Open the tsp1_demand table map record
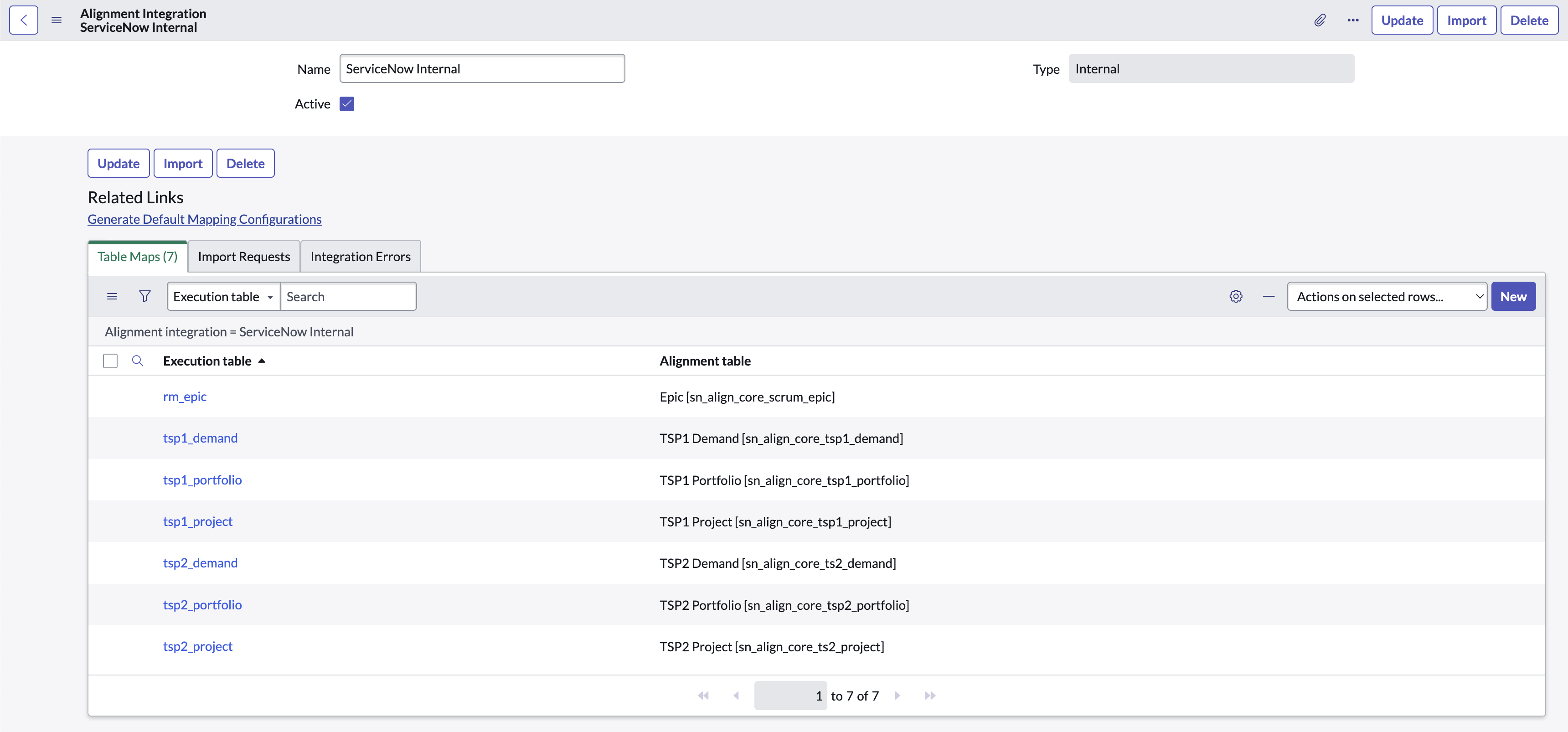The height and width of the screenshot is (732, 1568). (200, 438)
